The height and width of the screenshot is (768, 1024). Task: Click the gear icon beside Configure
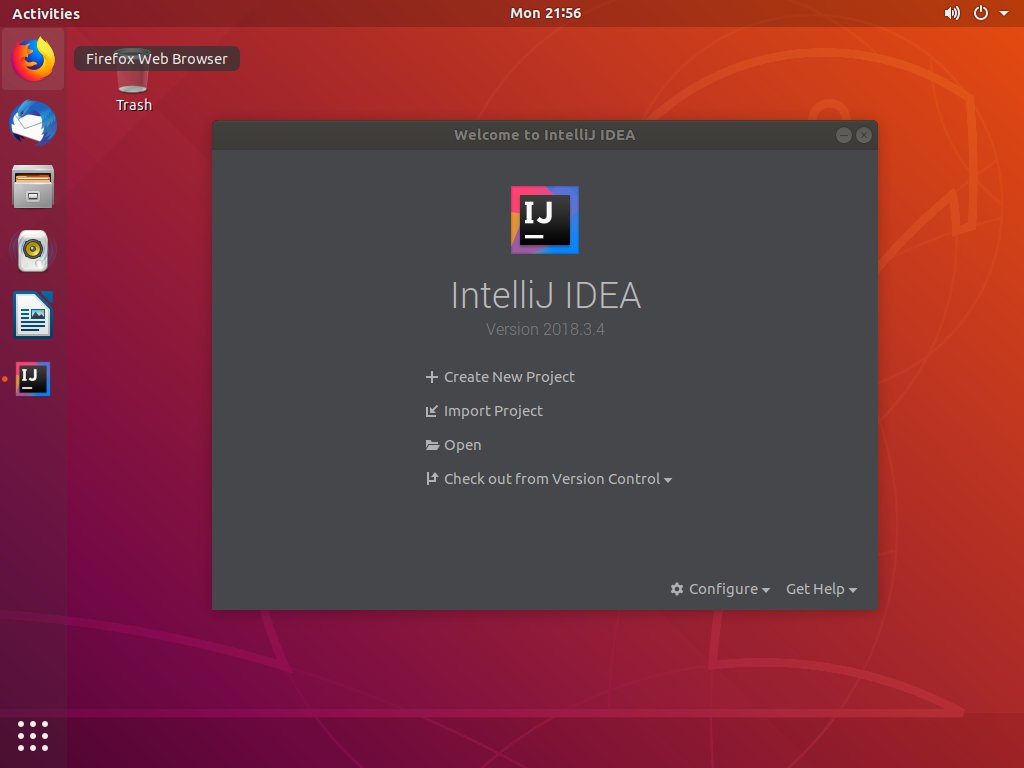click(677, 589)
